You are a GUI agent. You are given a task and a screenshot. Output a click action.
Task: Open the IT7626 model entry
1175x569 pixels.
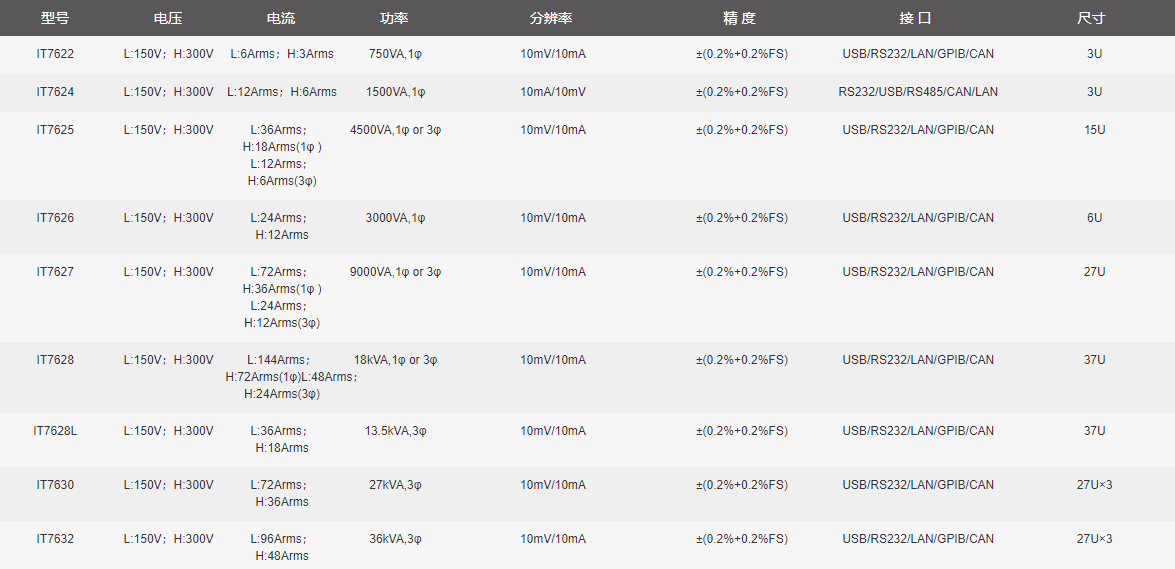(55, 218)
